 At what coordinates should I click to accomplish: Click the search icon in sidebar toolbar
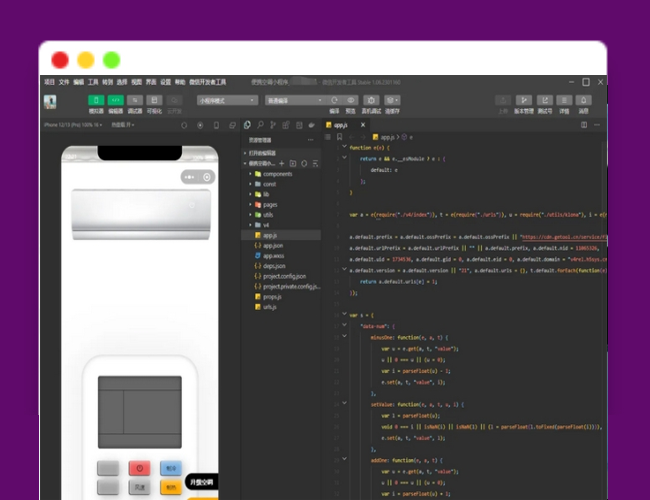point(260,125)
